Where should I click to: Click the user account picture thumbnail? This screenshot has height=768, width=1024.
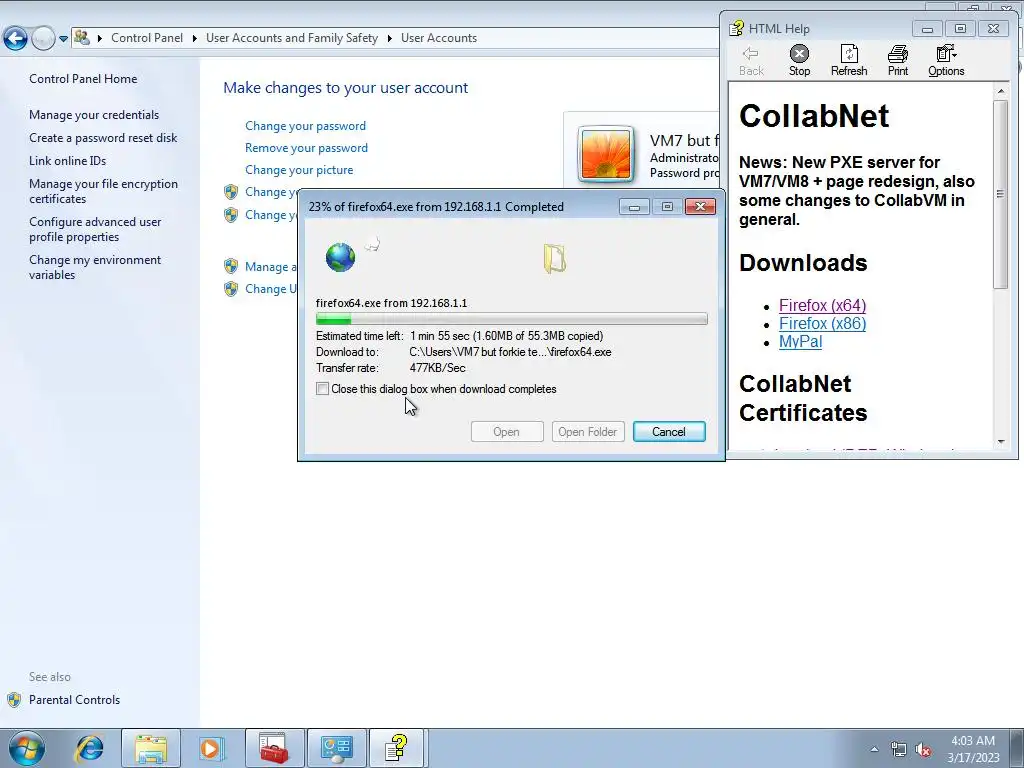(605, 153)
